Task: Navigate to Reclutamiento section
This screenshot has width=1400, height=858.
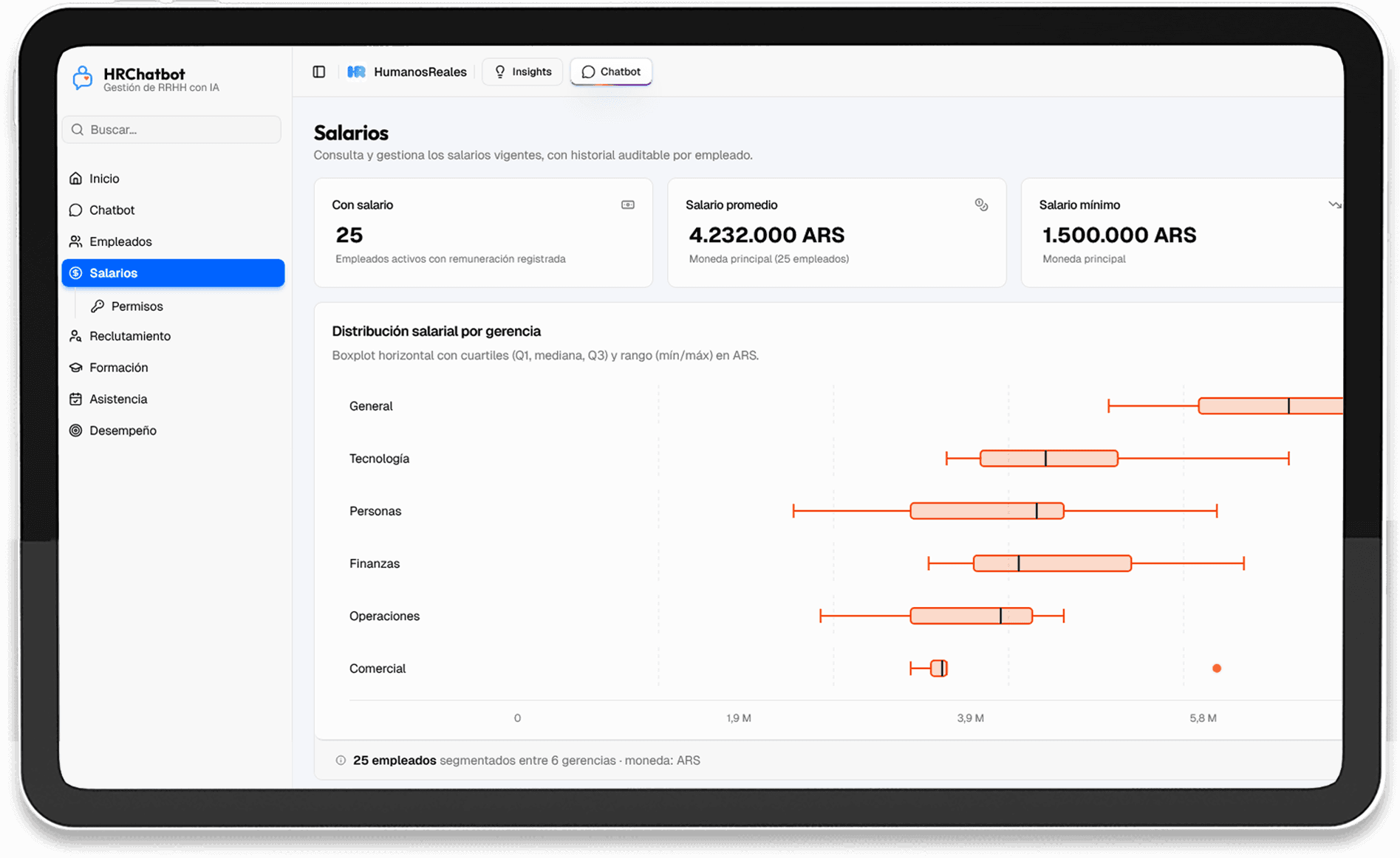Action: pos(129,336)
